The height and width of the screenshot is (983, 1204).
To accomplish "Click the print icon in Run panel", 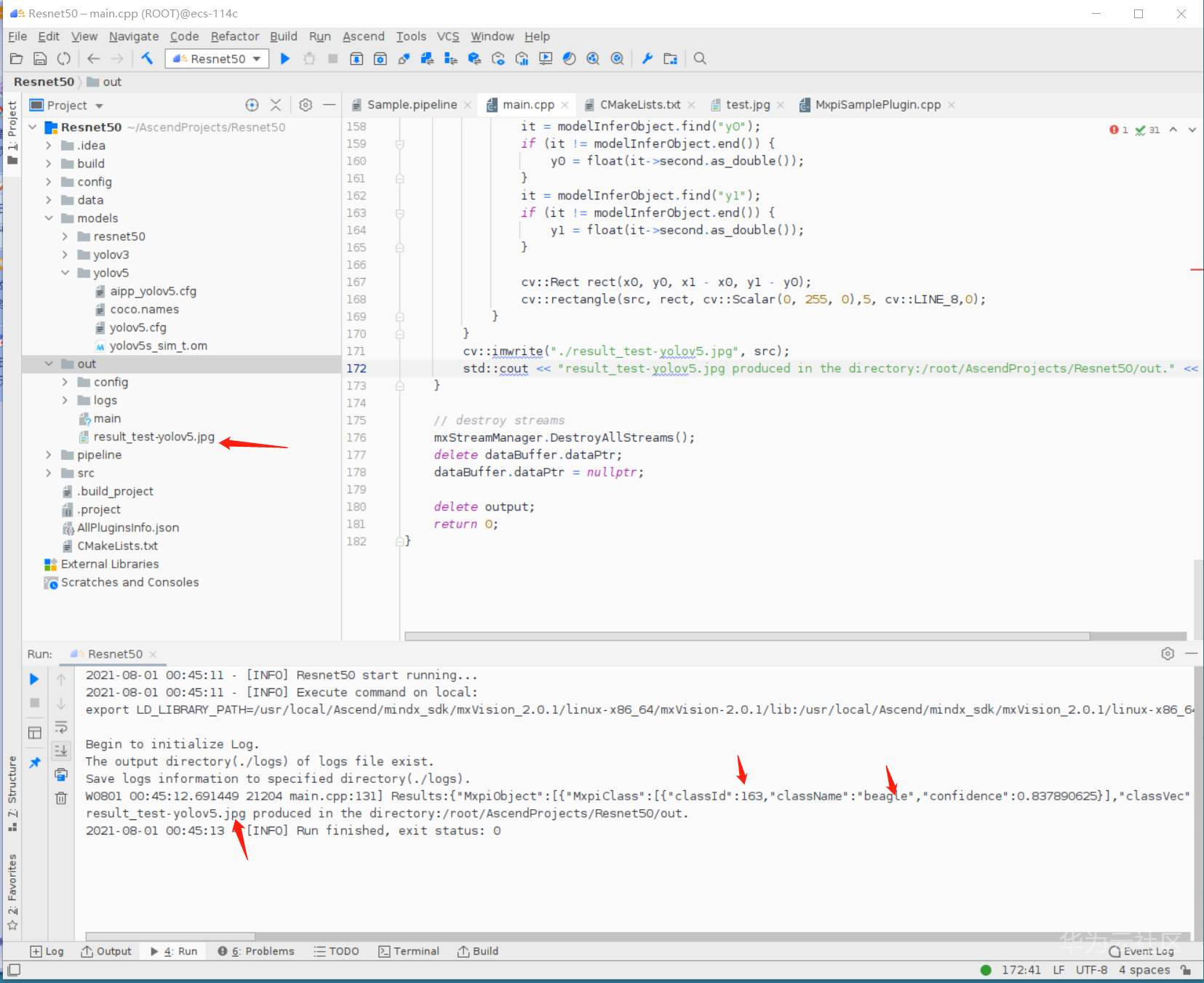I will click(x=61, y=774).
